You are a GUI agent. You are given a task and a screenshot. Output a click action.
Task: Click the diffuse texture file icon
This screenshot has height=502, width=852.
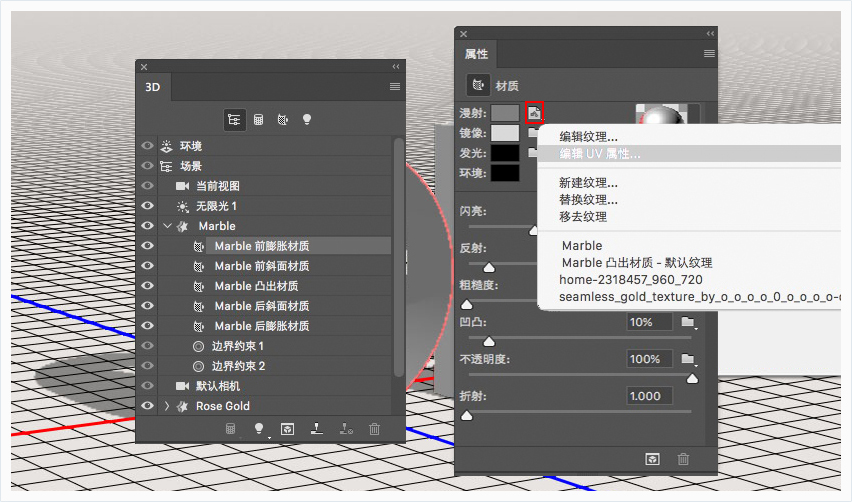point(535,112)
